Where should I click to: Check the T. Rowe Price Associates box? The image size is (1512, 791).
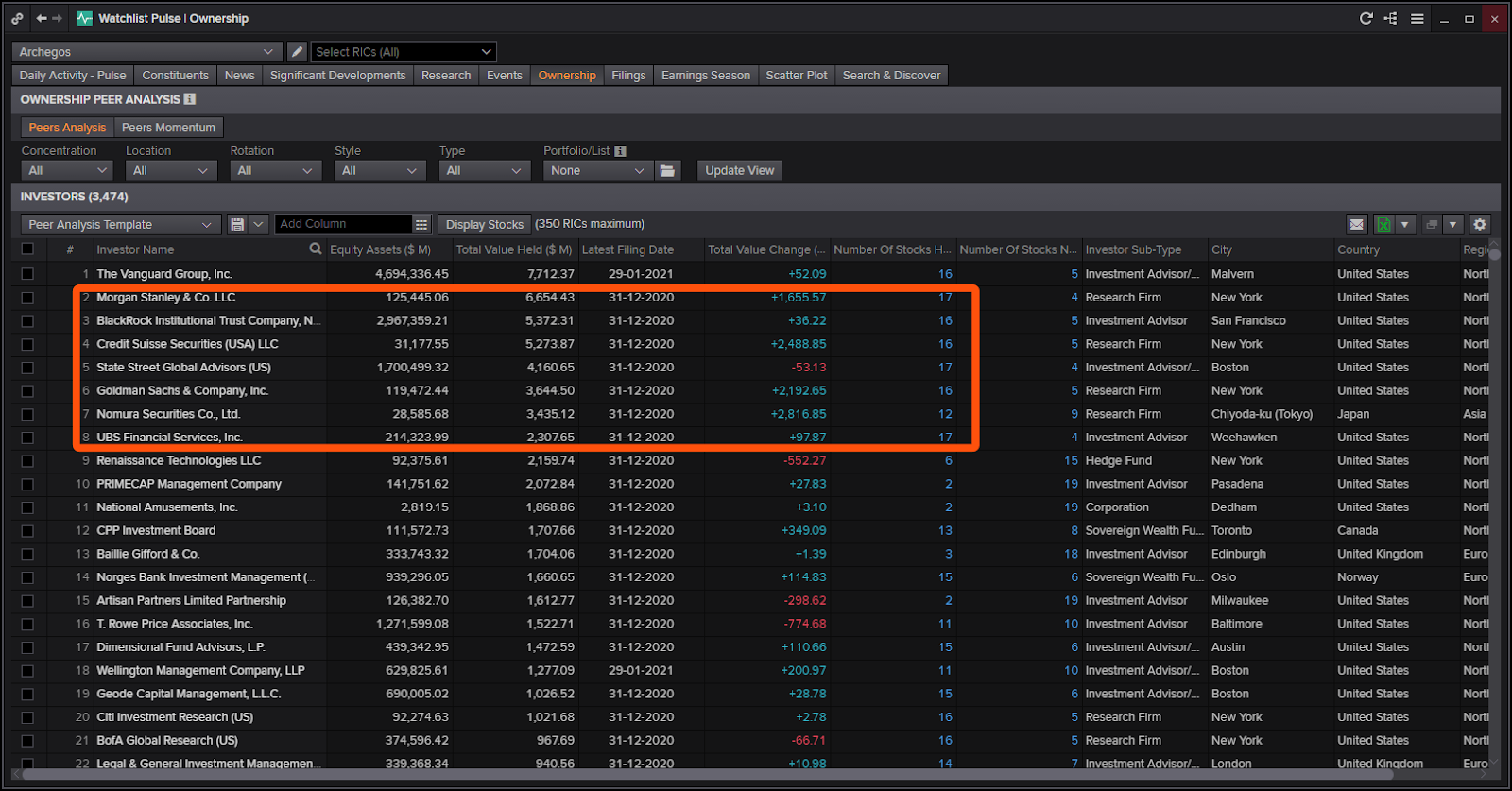point(27,624)
